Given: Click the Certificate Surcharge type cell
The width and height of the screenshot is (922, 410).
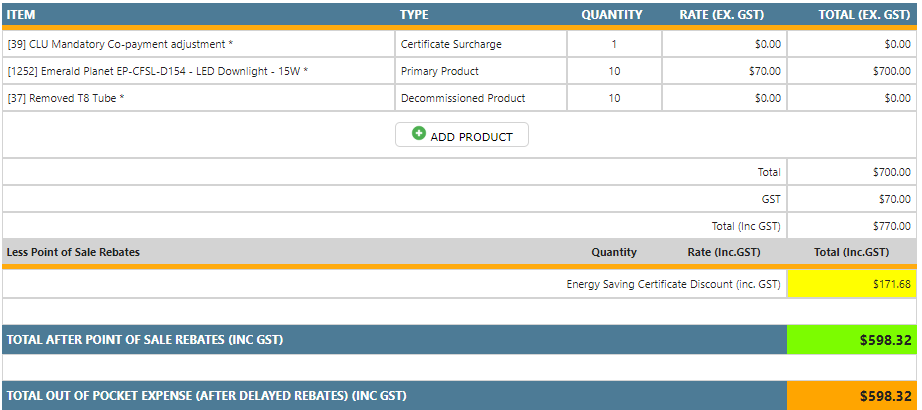Looking at the screenshot, I should (451, 44).
